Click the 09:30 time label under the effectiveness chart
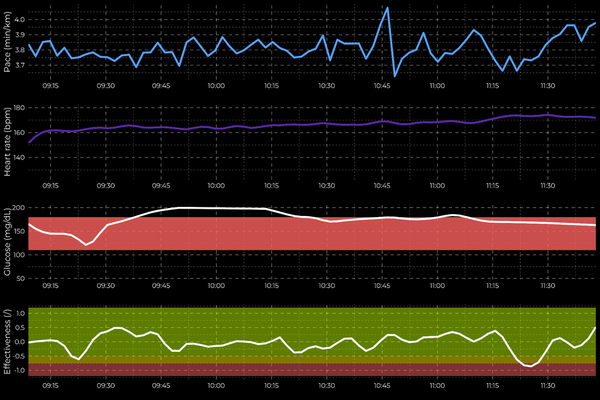Viewport: 600px width, 400px height. coord(105,384)
